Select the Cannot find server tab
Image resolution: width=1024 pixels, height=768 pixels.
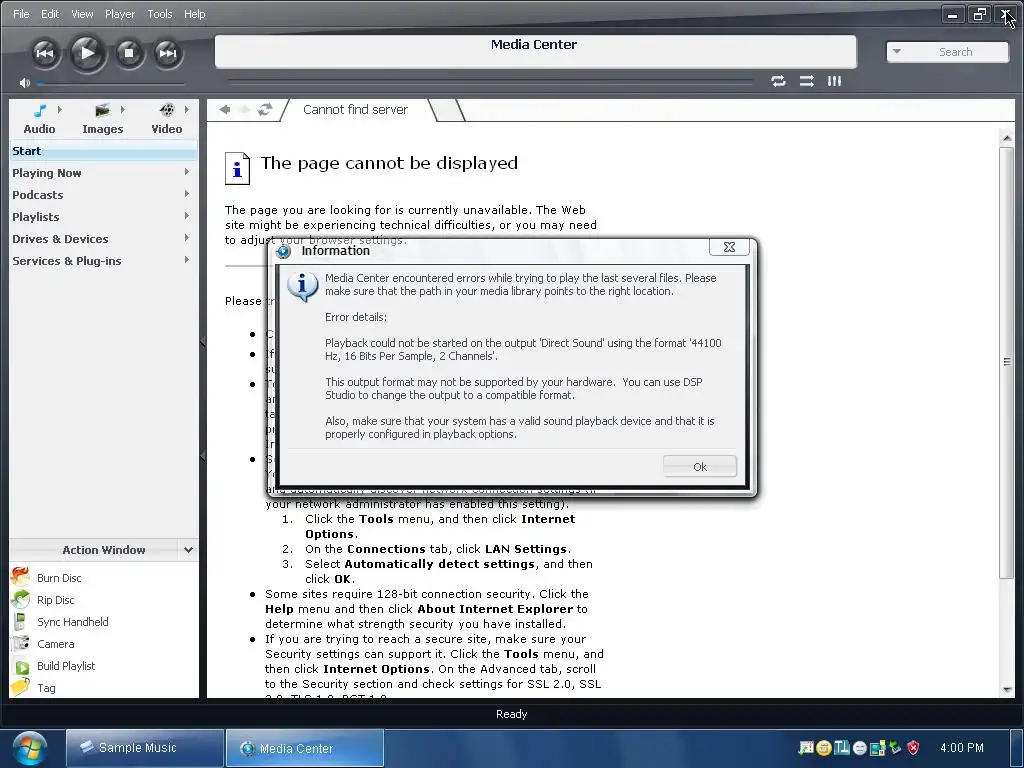[356, 110]
